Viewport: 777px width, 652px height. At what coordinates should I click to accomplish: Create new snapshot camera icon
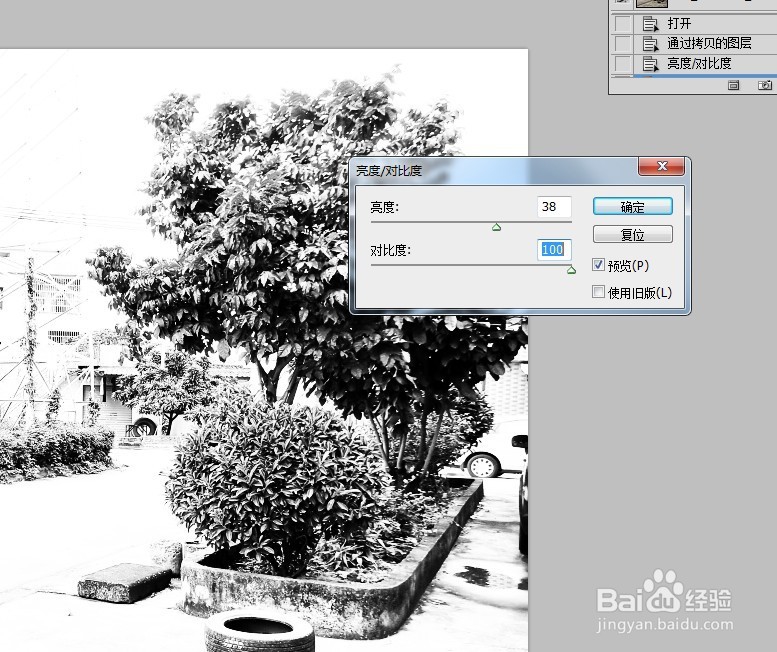click(x=765, y=85)
